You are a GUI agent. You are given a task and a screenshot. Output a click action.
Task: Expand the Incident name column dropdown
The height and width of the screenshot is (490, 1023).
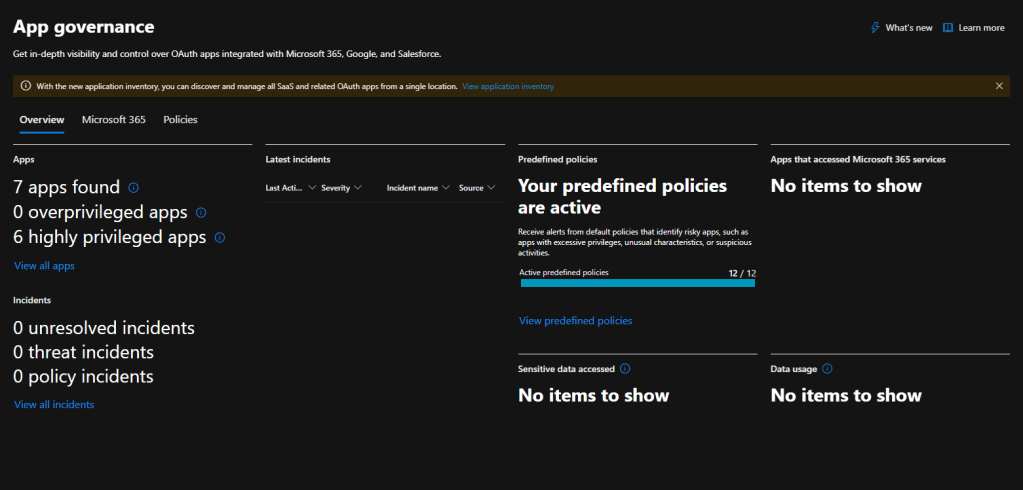(446, 188)
